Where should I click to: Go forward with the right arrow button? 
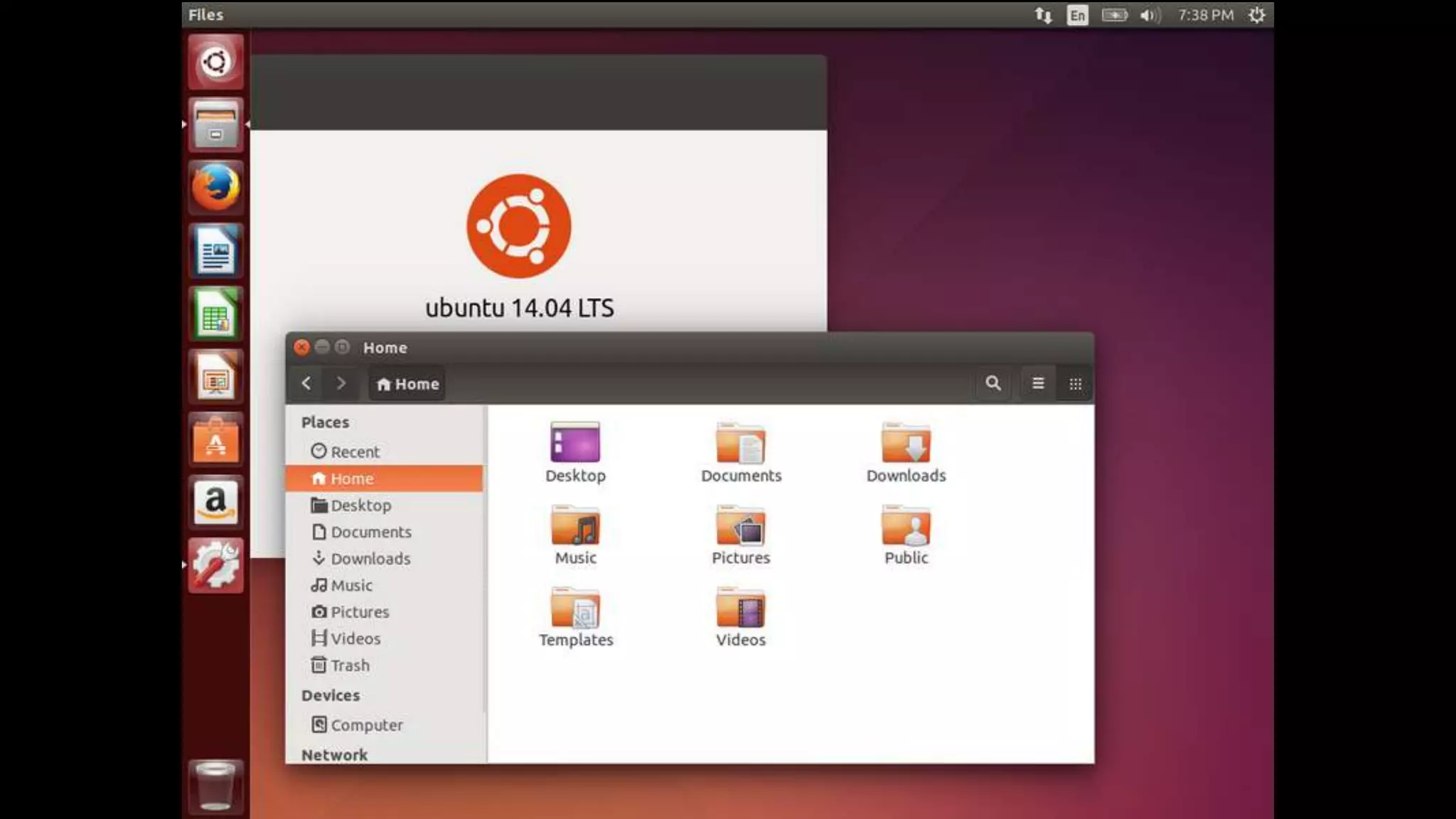pos(341,384)
